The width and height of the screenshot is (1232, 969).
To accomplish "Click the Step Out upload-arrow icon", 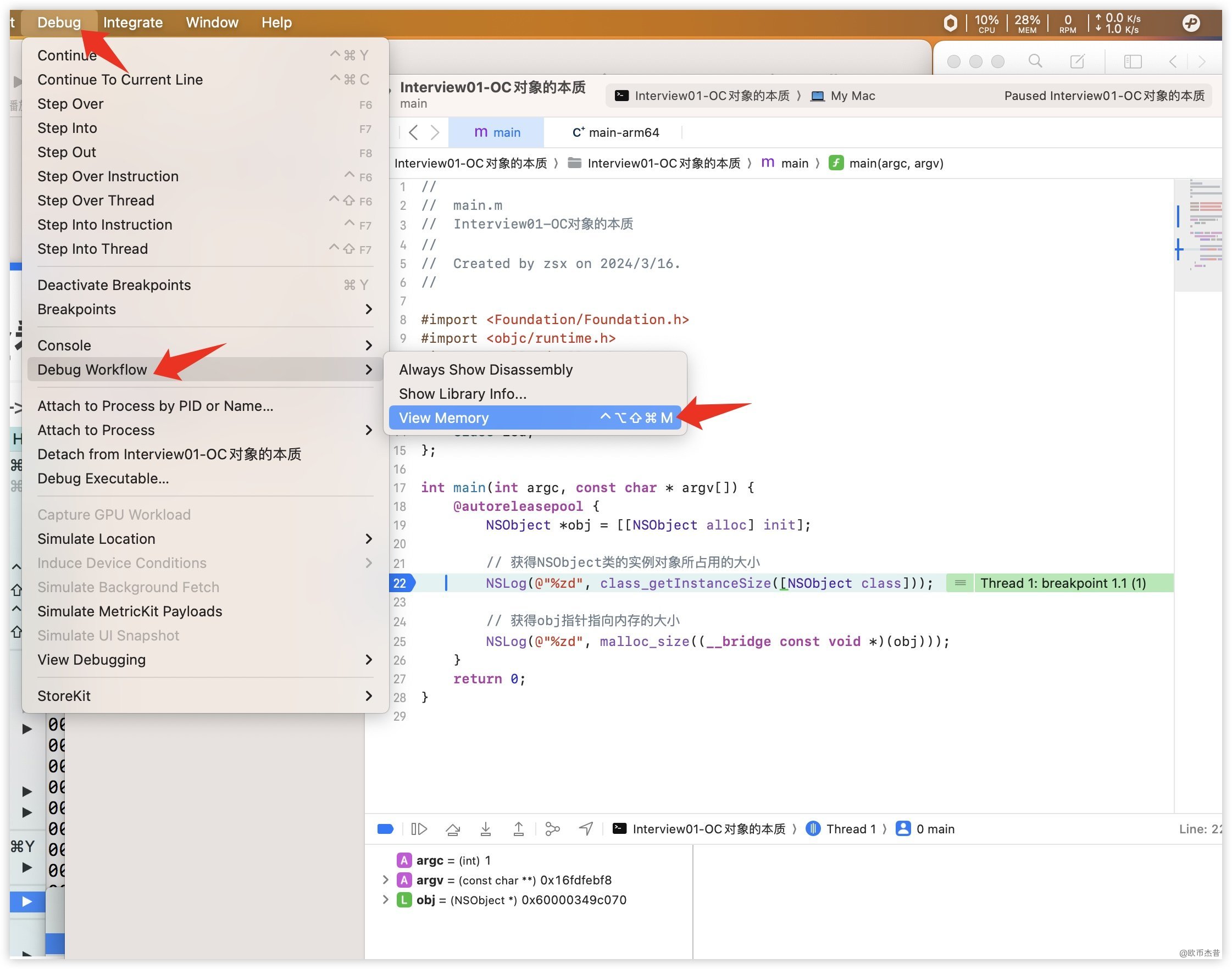I will click(518, 829).
